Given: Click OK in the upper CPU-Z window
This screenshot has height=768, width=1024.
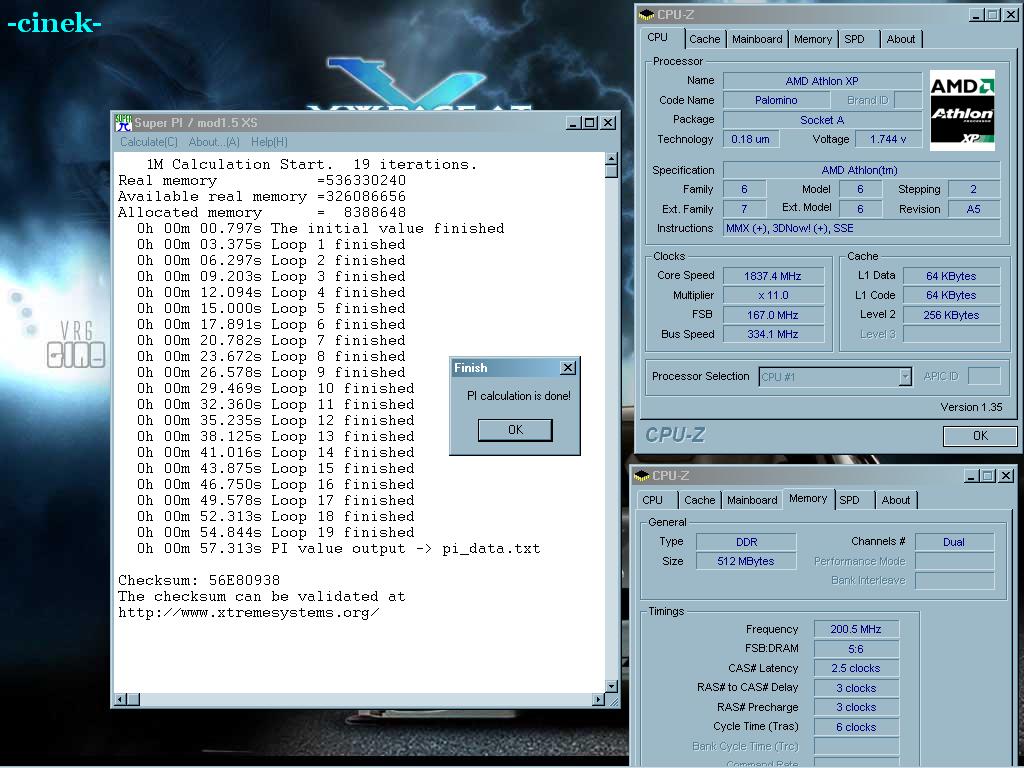Looking at the screenshot, I should pos(980,436).
